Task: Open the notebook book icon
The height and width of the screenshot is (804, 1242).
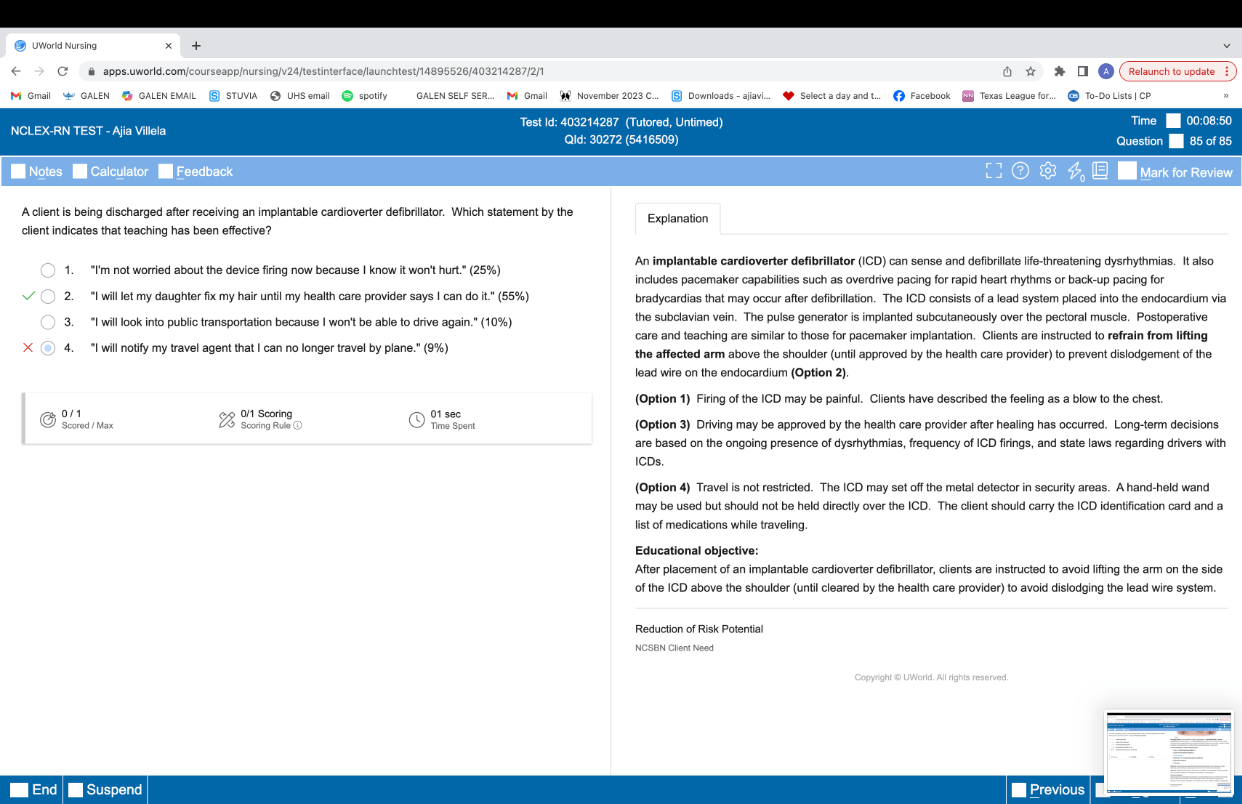Action: pos(1100,171)
